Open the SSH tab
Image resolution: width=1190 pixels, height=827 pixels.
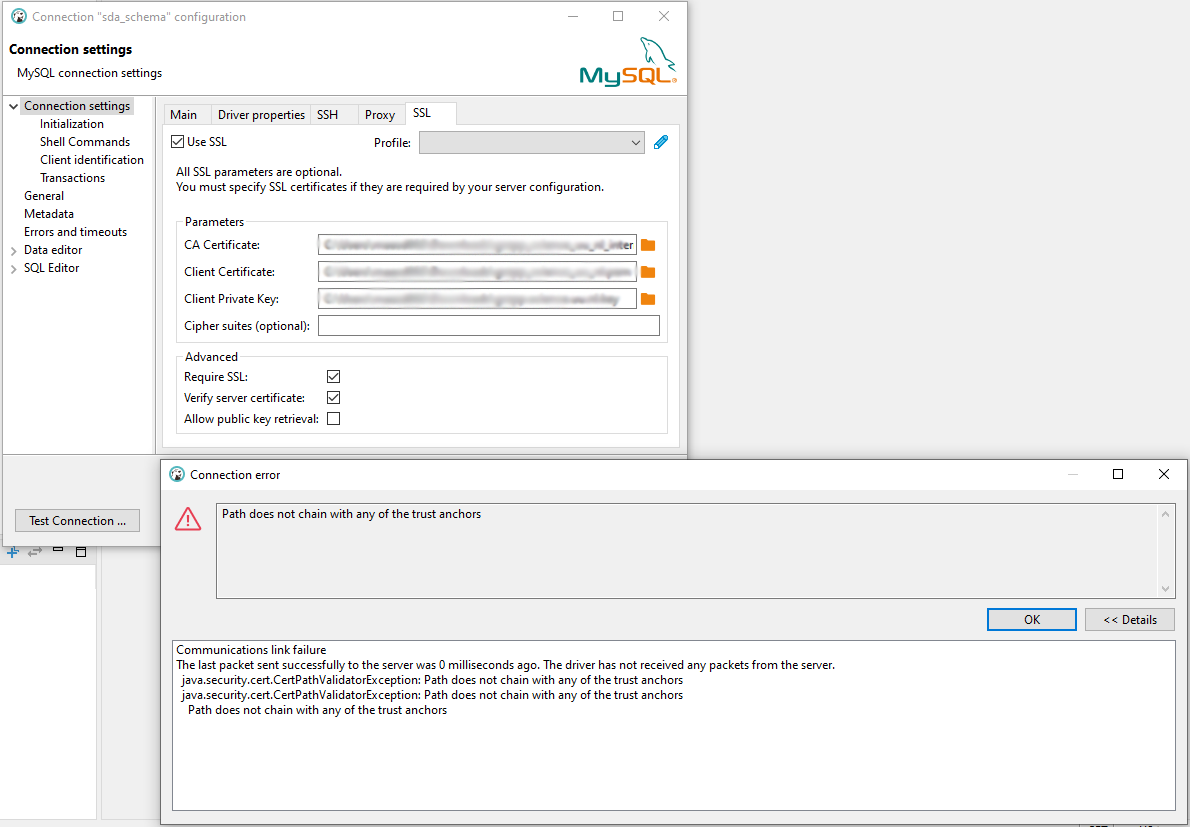point(332,114)
